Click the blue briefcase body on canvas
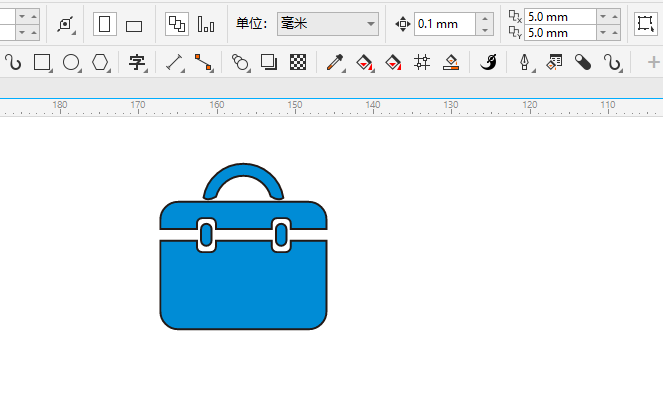The image size is (663, 408). [243, 285]
